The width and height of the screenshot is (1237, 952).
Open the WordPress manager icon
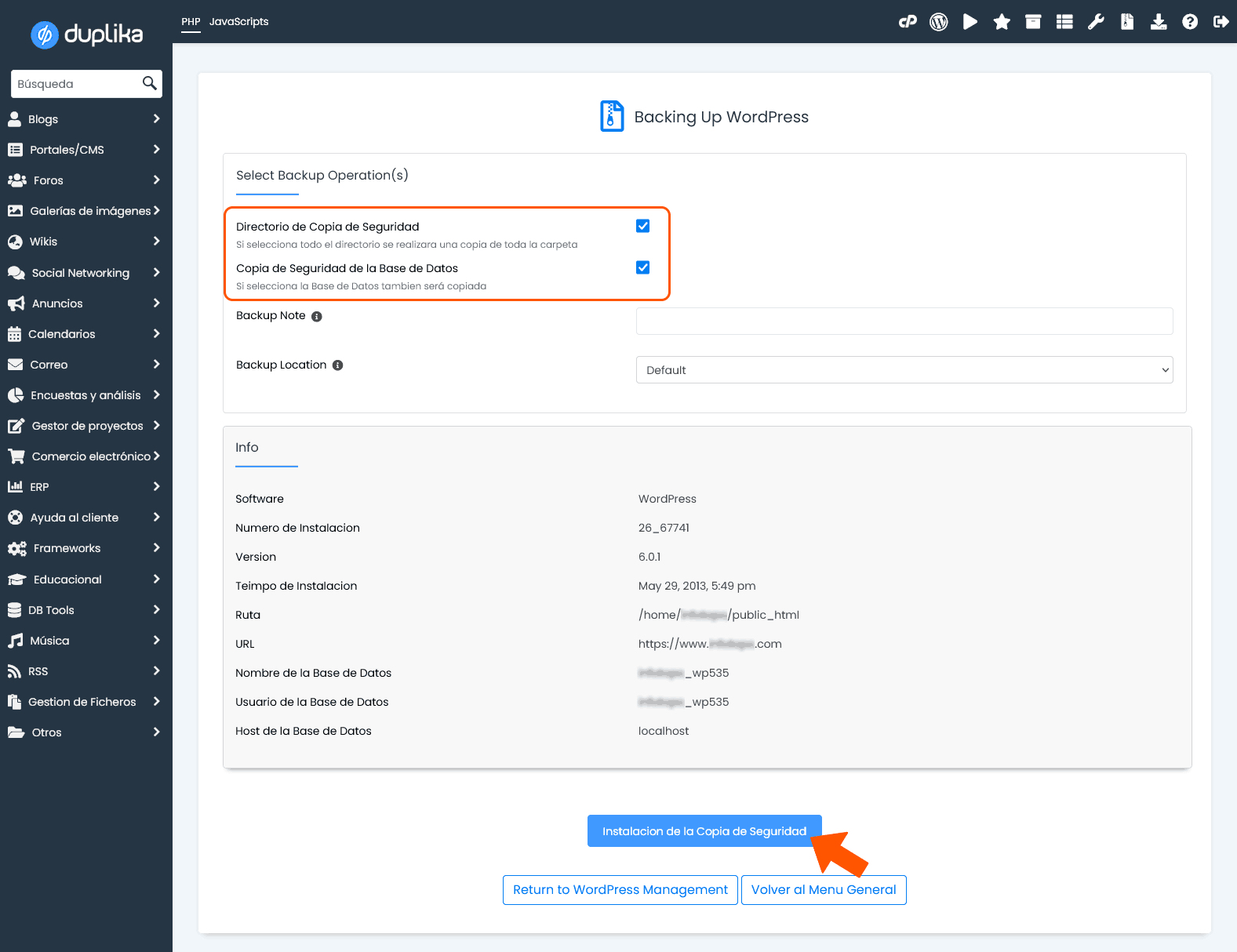click(939, 22)
